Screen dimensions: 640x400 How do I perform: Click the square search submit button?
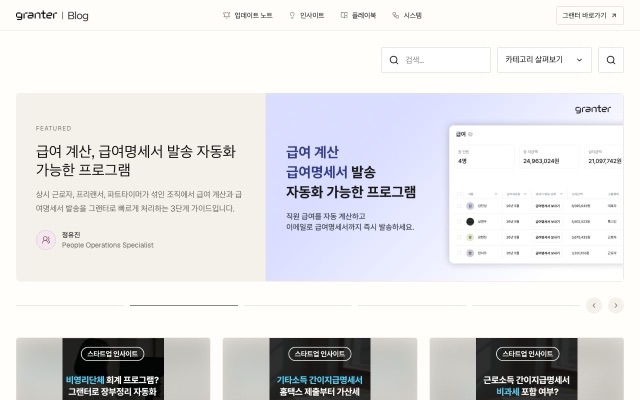(x=611, y=60)
